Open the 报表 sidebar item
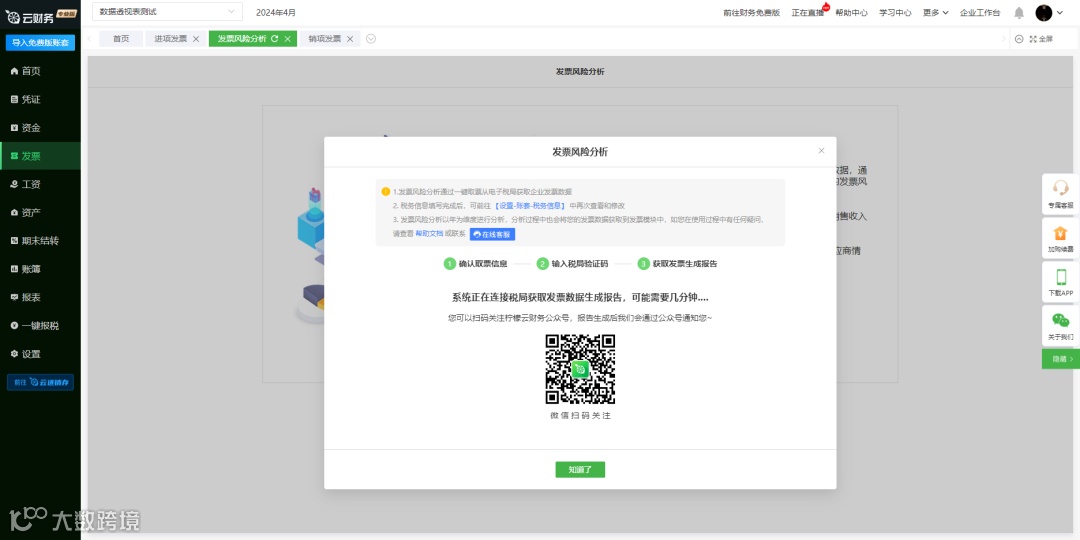Screen dimensions: 1080x540 point(40,297)
